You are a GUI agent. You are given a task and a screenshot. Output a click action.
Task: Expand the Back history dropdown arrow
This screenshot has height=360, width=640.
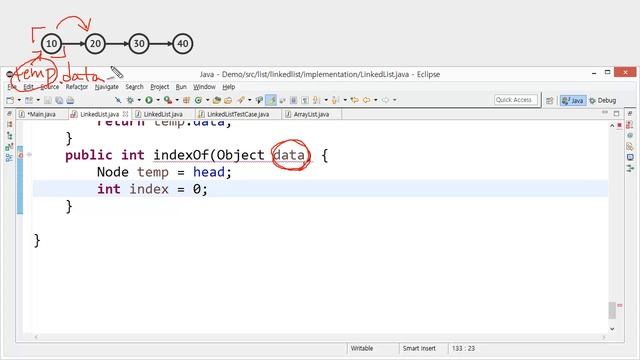[x=376, y=100]
